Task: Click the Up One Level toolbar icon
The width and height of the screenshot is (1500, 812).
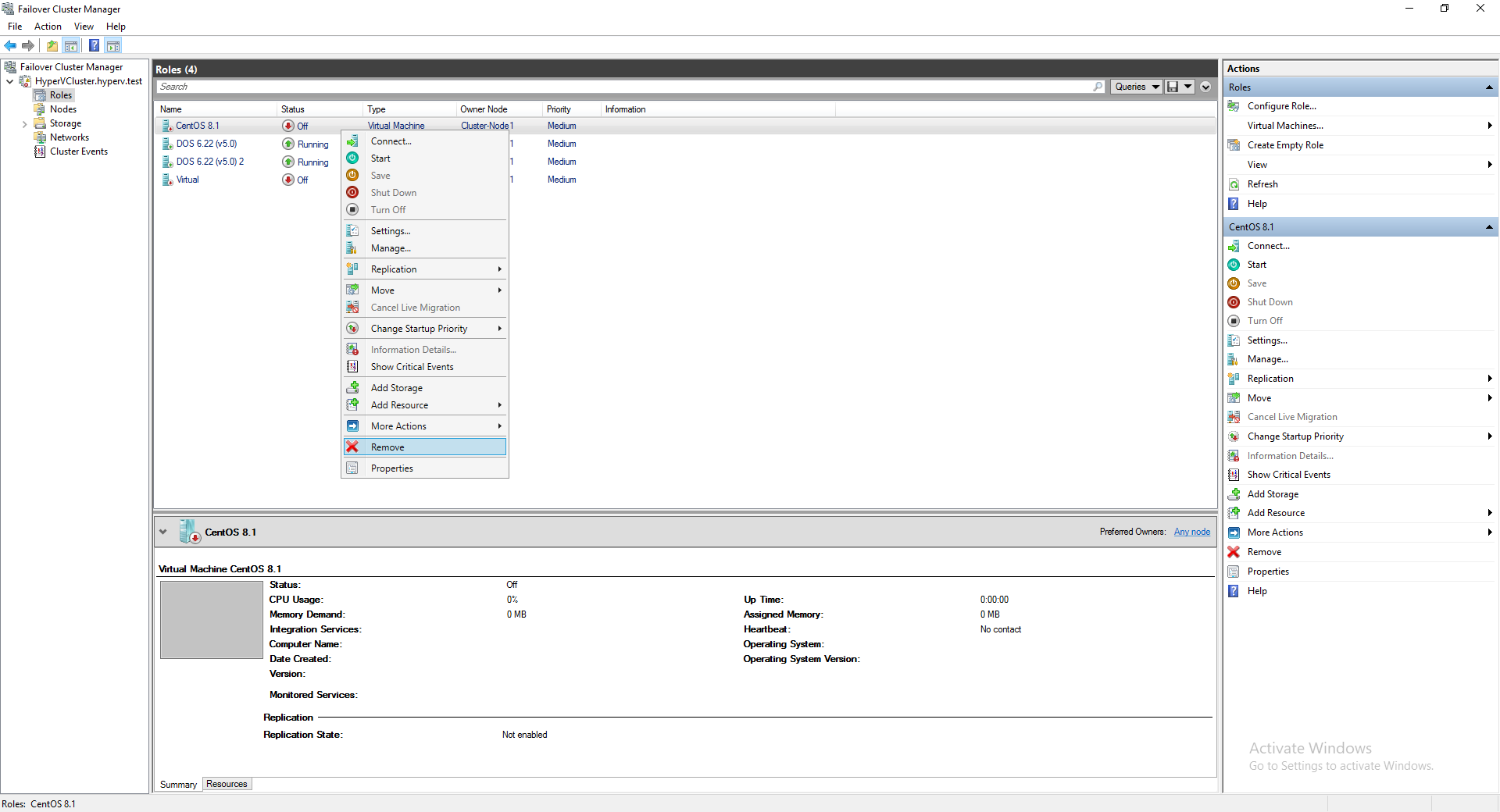Action: click(52, 45)
